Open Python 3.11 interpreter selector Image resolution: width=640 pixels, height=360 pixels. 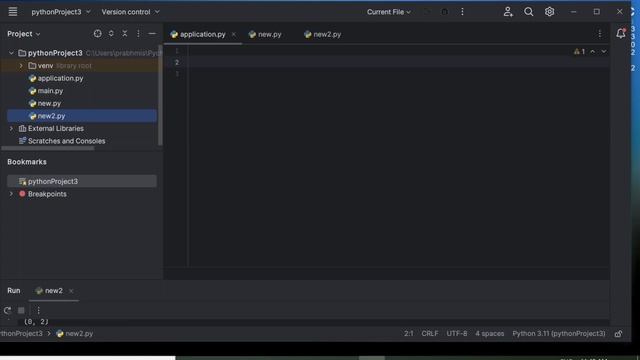(x=559, y=333)
